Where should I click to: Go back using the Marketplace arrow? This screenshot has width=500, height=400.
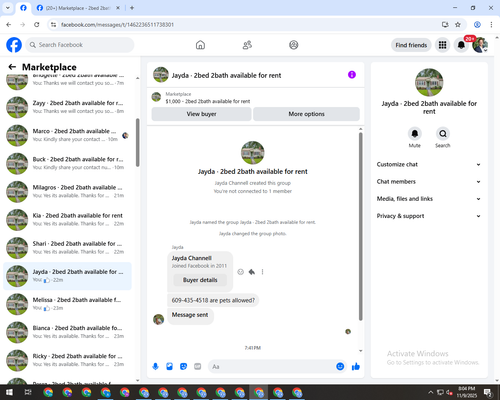coord(12,67)
